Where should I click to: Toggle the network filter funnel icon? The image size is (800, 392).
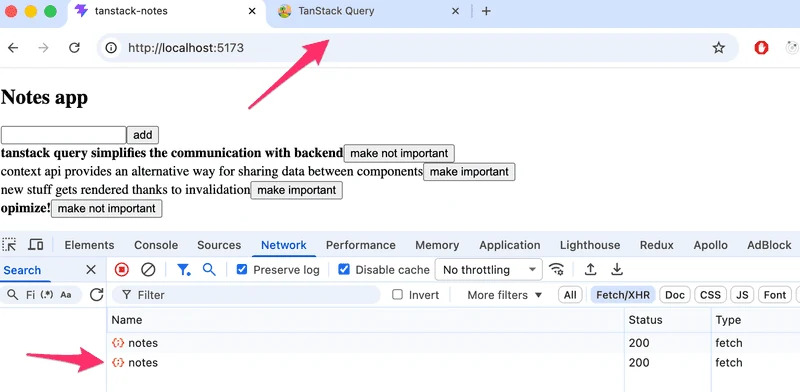click(184, 270)
